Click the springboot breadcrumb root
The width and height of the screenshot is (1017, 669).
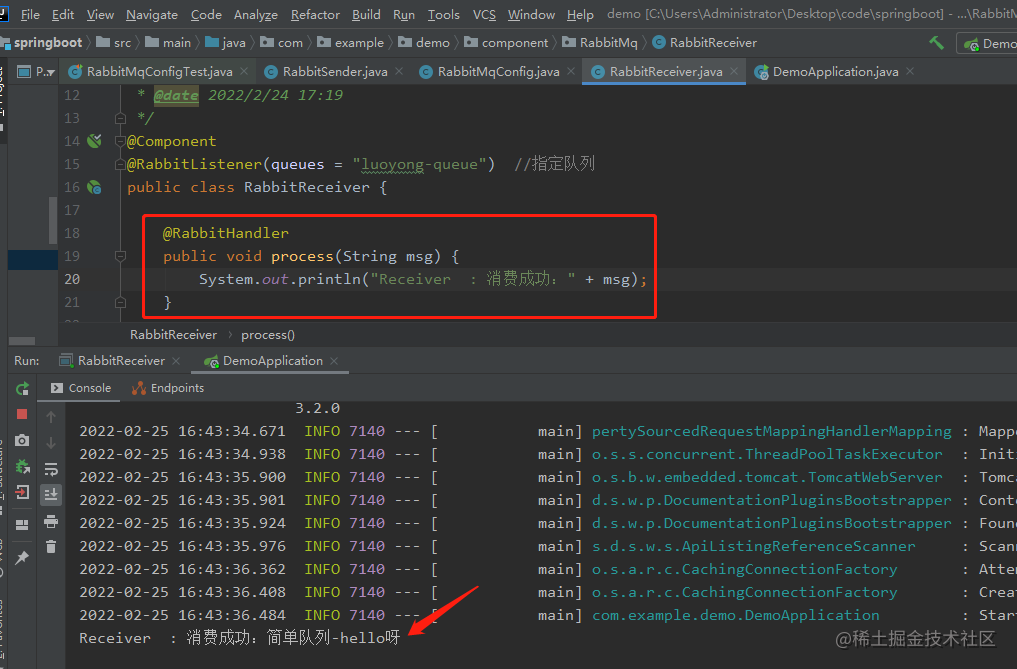point(42,43)
